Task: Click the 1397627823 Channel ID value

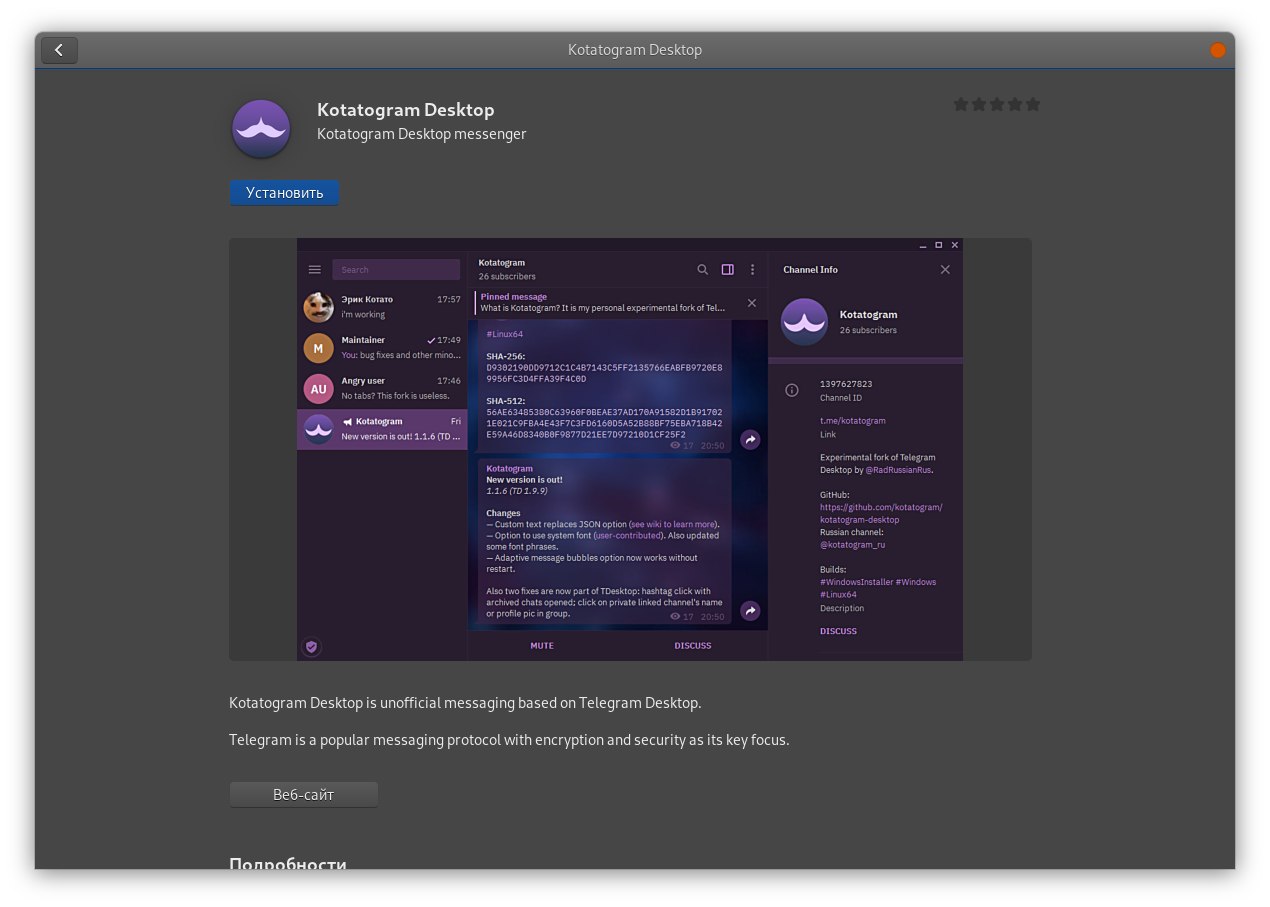Action: pos(846,384)
